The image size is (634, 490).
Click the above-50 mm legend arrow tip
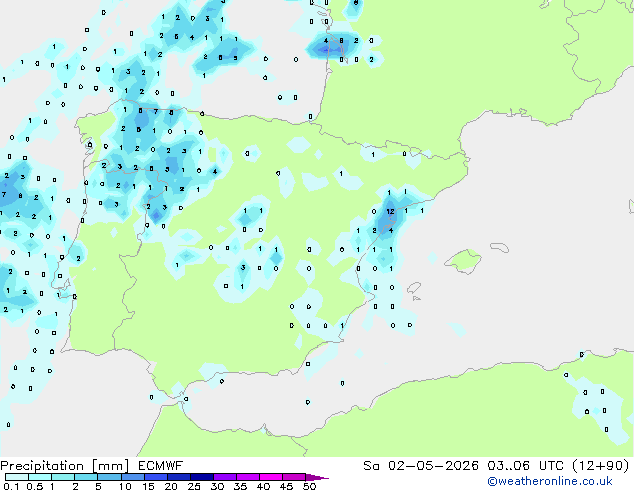[317, 477]
